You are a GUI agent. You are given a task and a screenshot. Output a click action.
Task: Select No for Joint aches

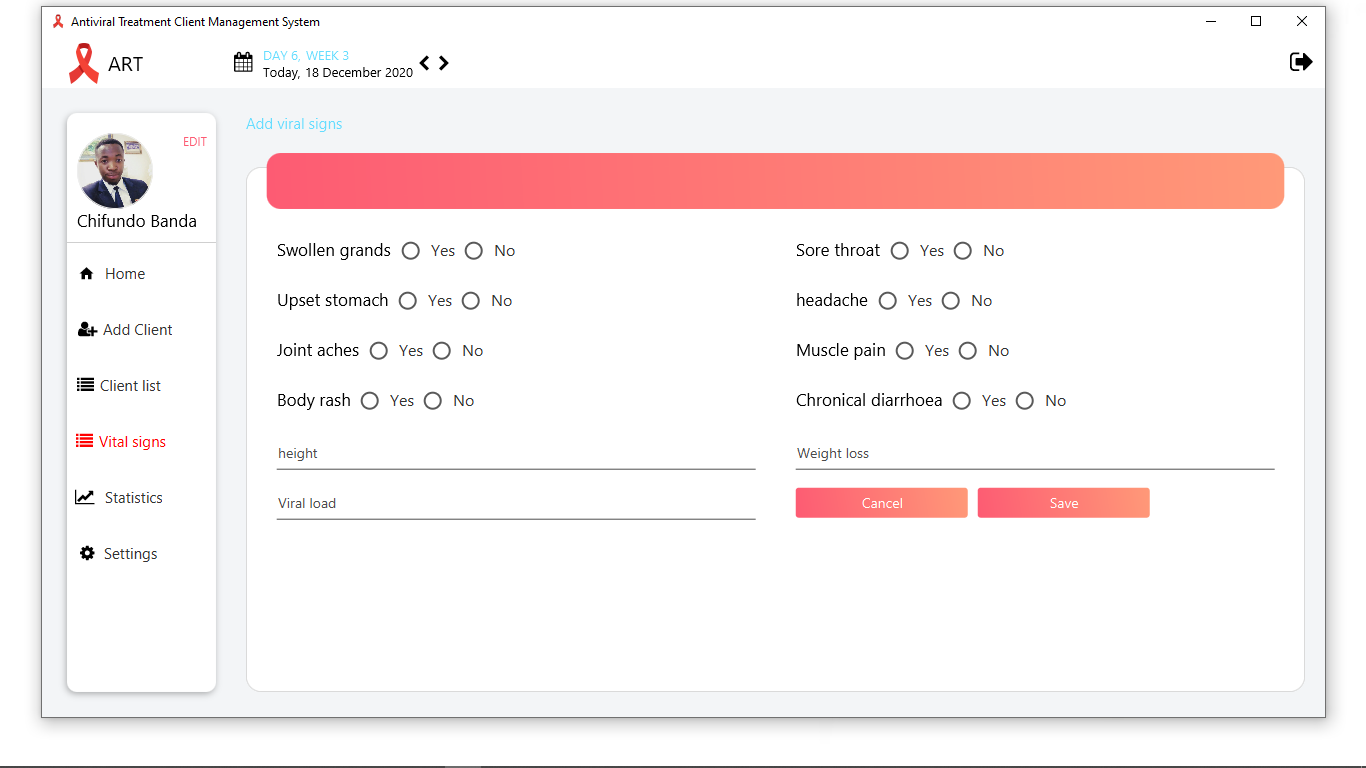pos(442,350)
